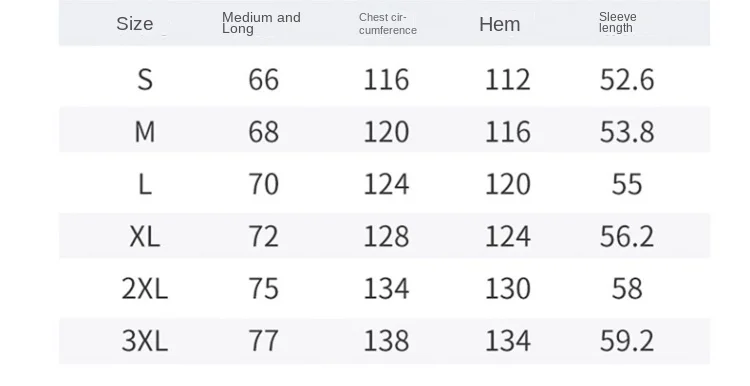Select the 3XL size label
This screenshot has height=386, width=750.
(x=145, y=341)
